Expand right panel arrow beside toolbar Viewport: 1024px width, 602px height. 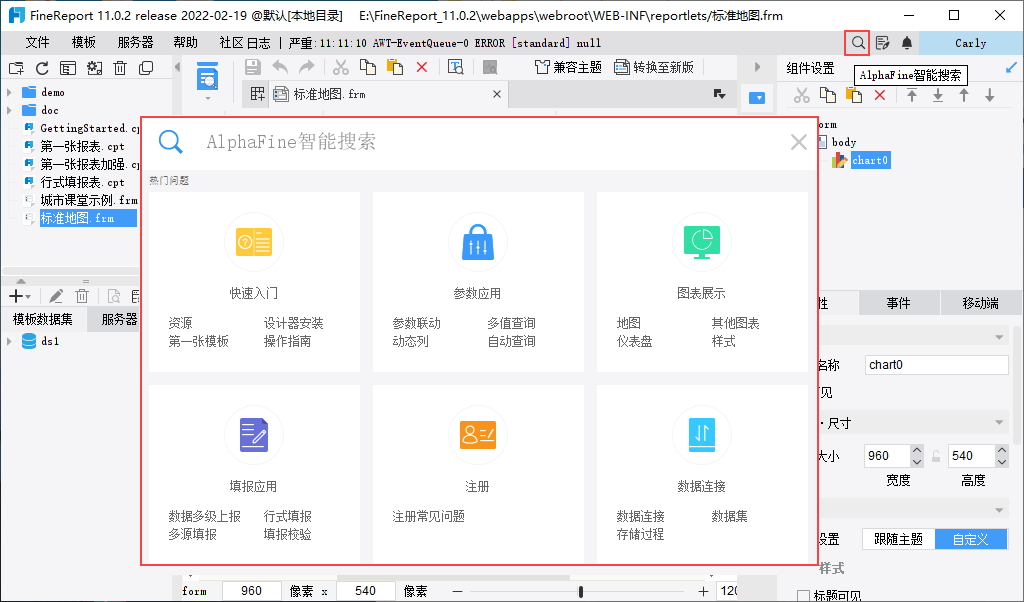tap(757, 67)
